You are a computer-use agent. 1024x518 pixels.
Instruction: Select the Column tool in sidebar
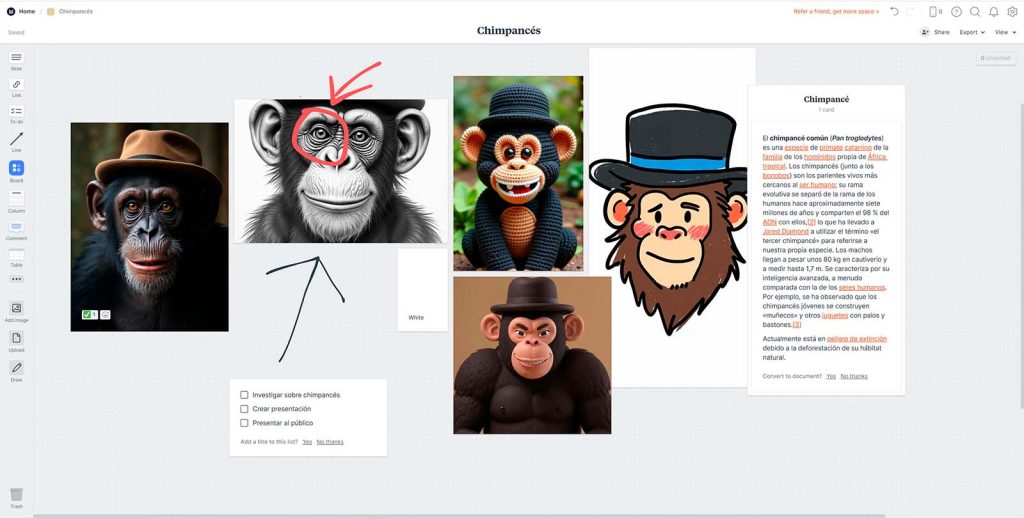pos(16,198)
